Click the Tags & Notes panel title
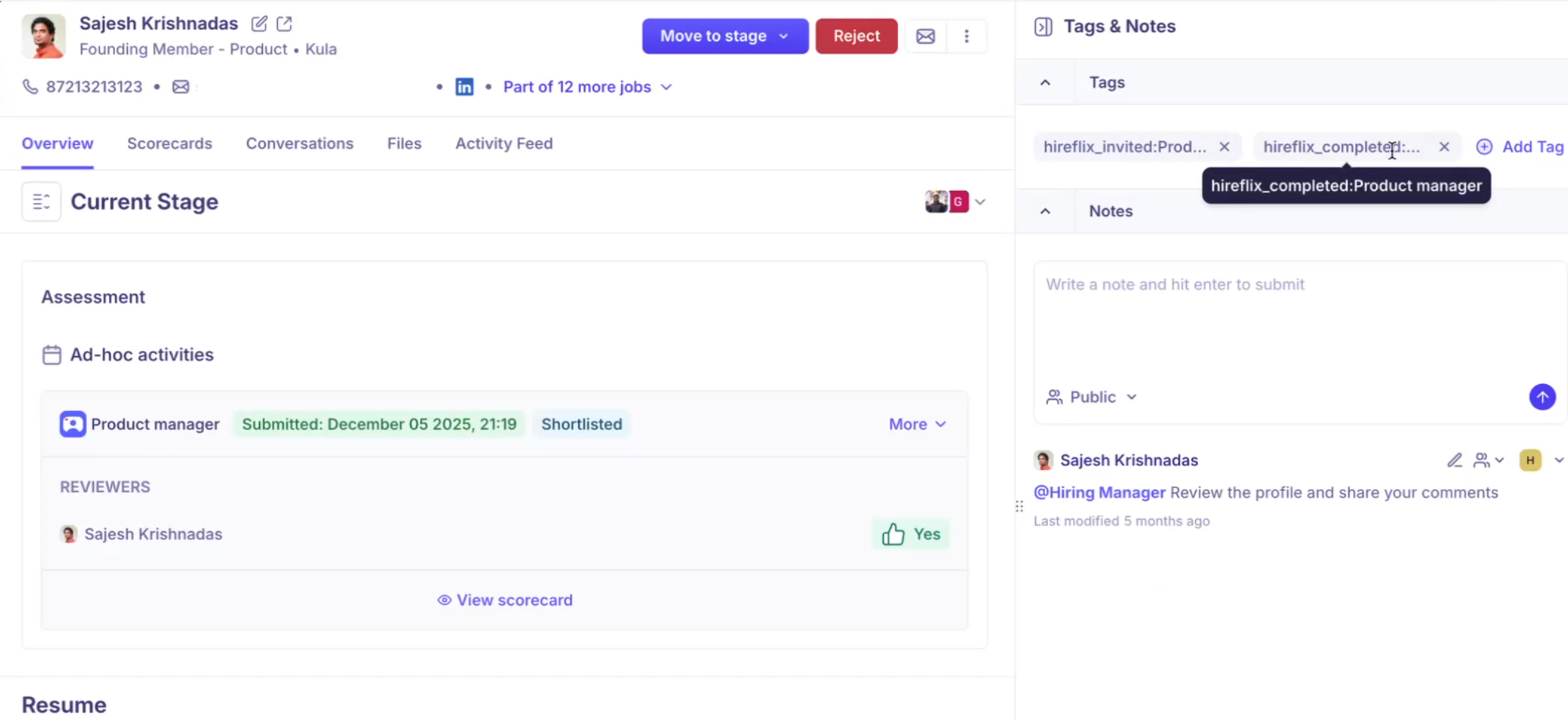The width and height of the screenshot is (1568, 720). 1119,27
